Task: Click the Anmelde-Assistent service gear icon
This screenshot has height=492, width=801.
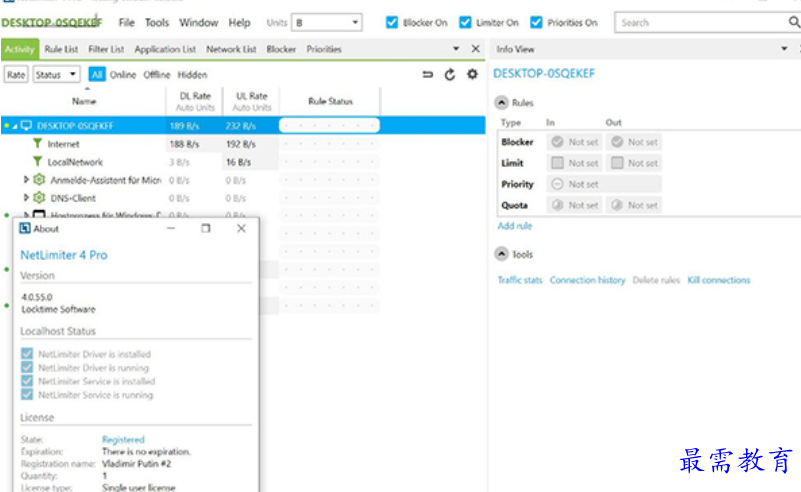Action: click(x=39, y=179)
